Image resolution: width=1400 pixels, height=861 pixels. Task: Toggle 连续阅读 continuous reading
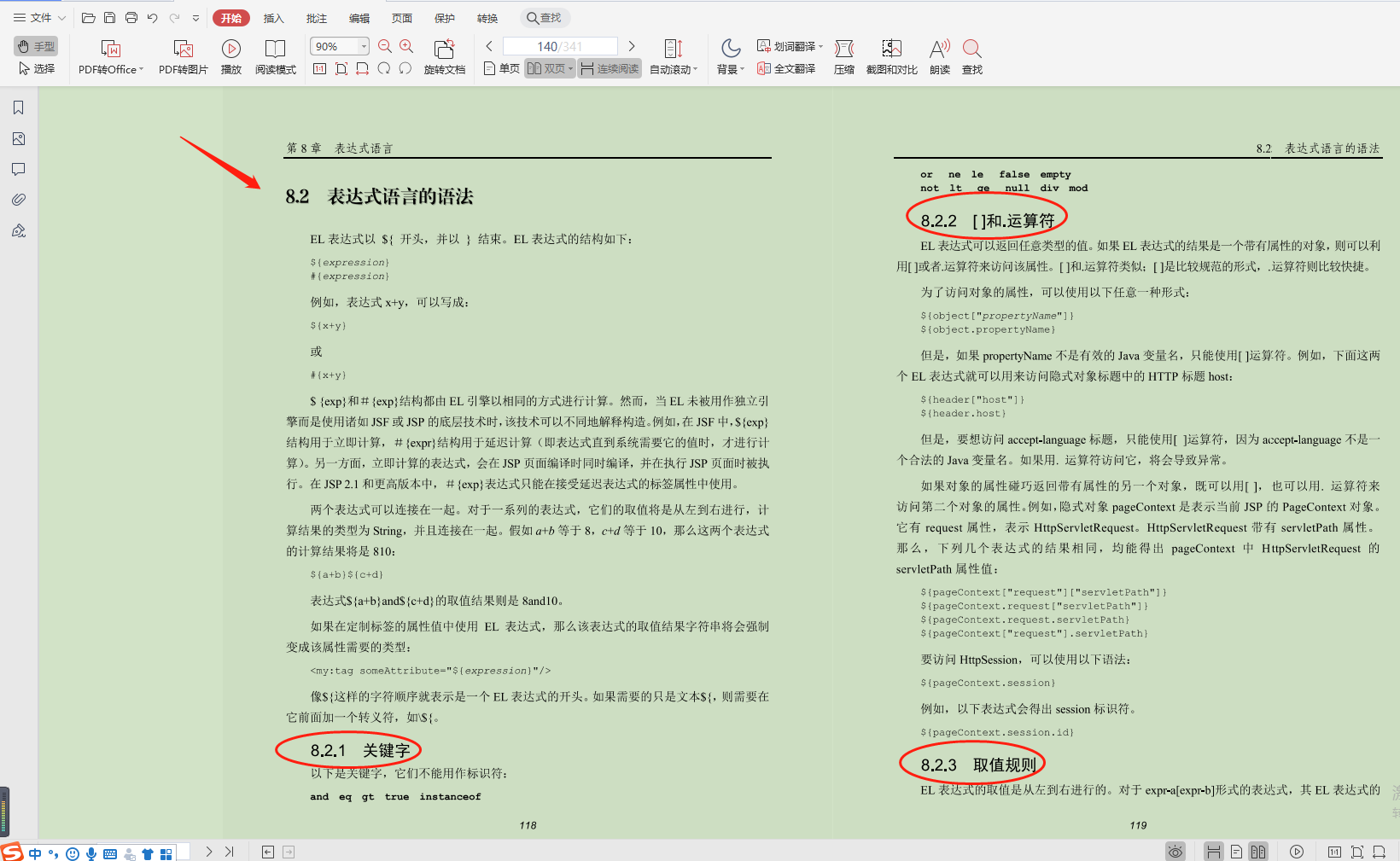610,68
